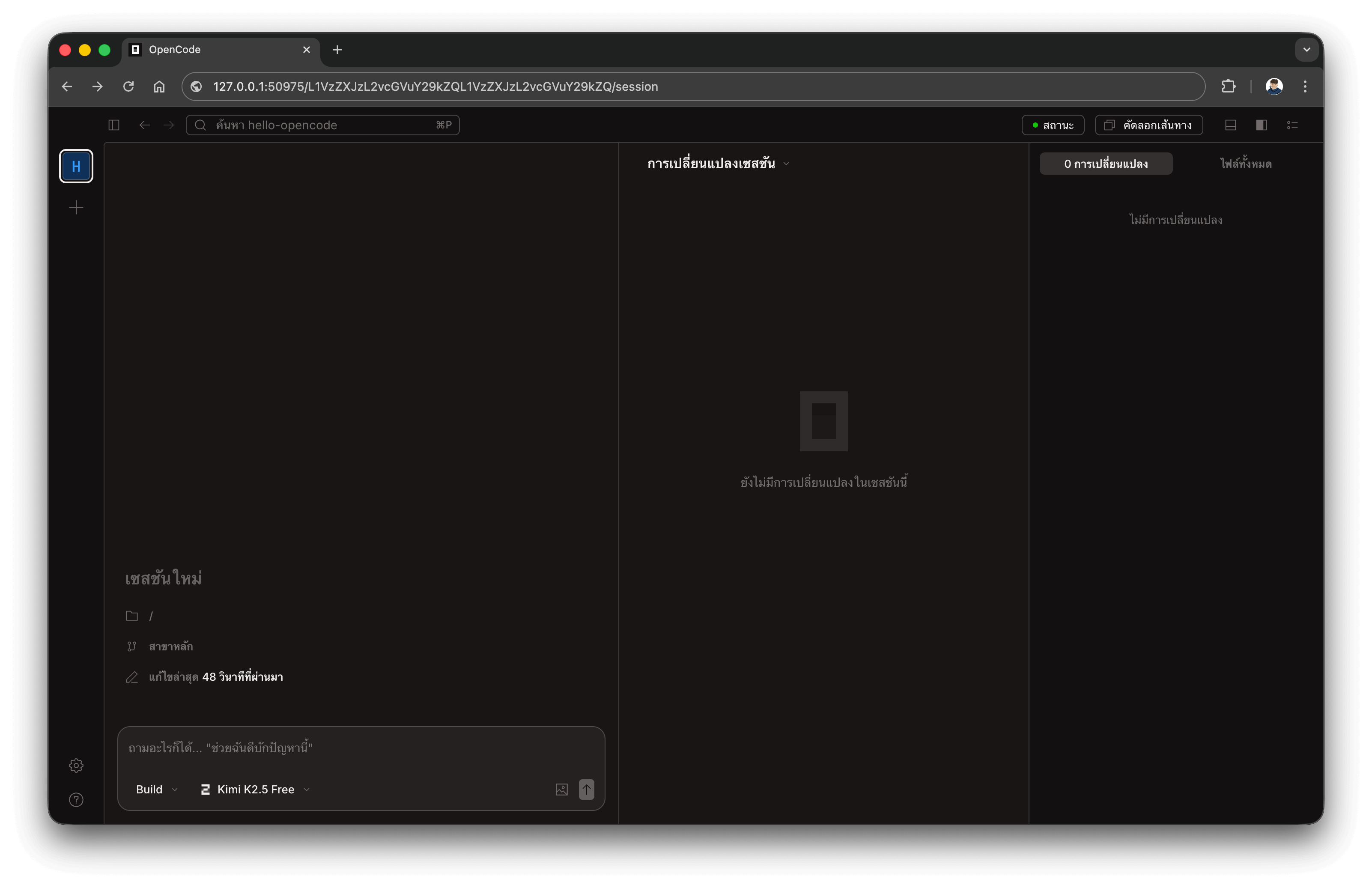Viewport: 1372px width, 888px height.
Task: Open the Build mode dropdown
Action: [155, 790]
